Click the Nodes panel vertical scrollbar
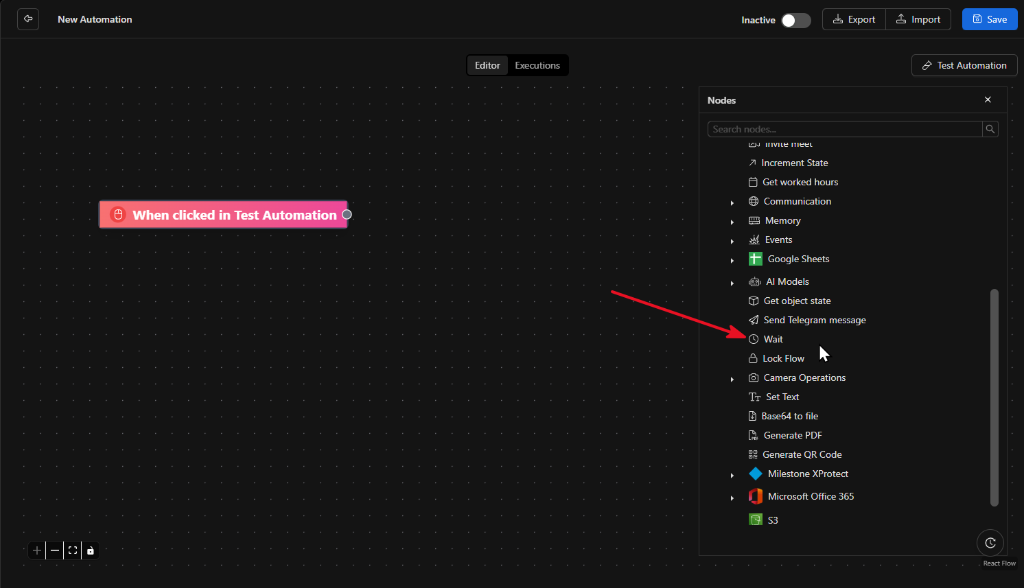This screenshot has width=1024, height=588. point(994,397)
